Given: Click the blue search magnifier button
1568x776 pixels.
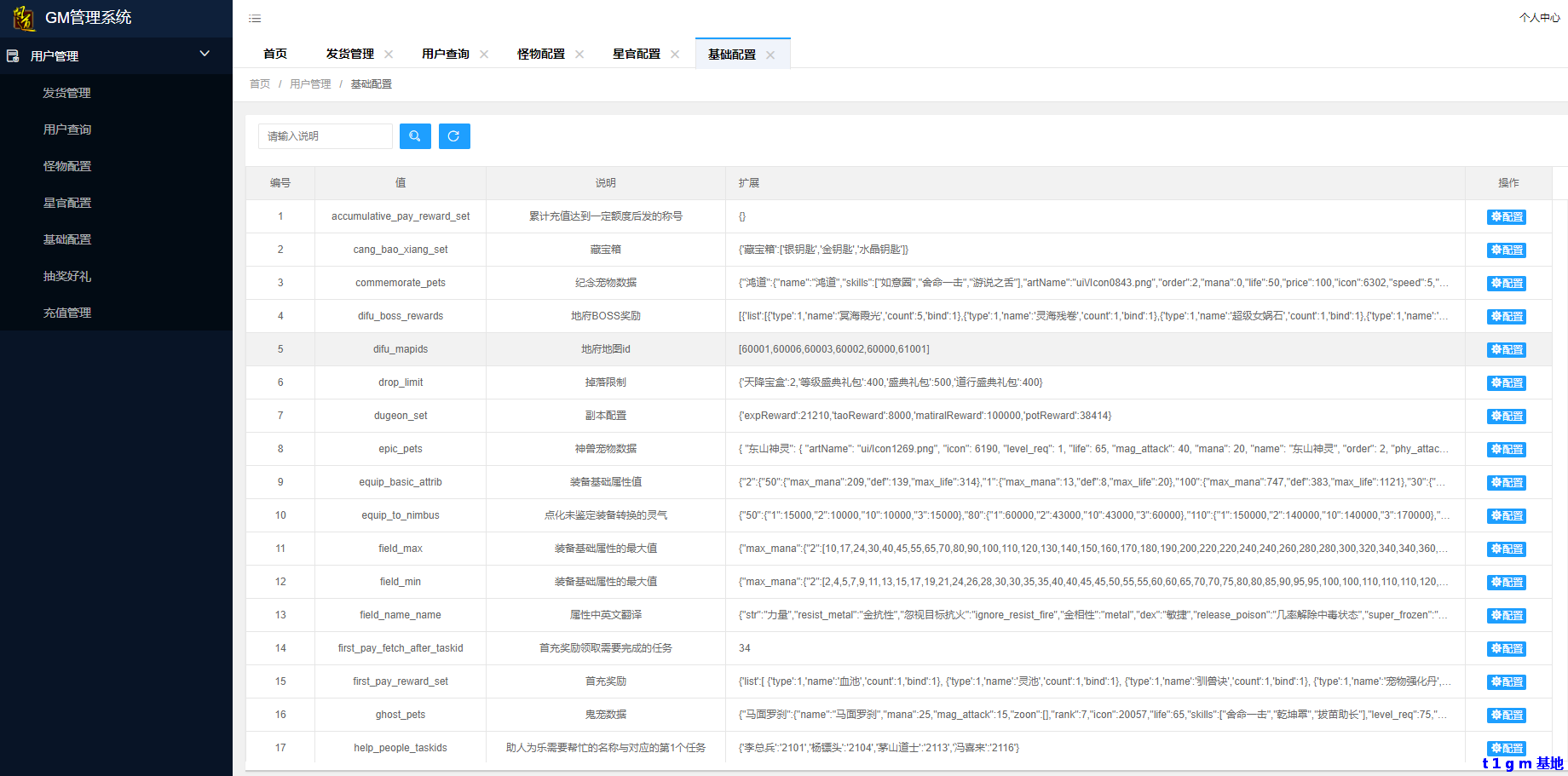Looking at the screenshot, I should click(x=415, y=136).
